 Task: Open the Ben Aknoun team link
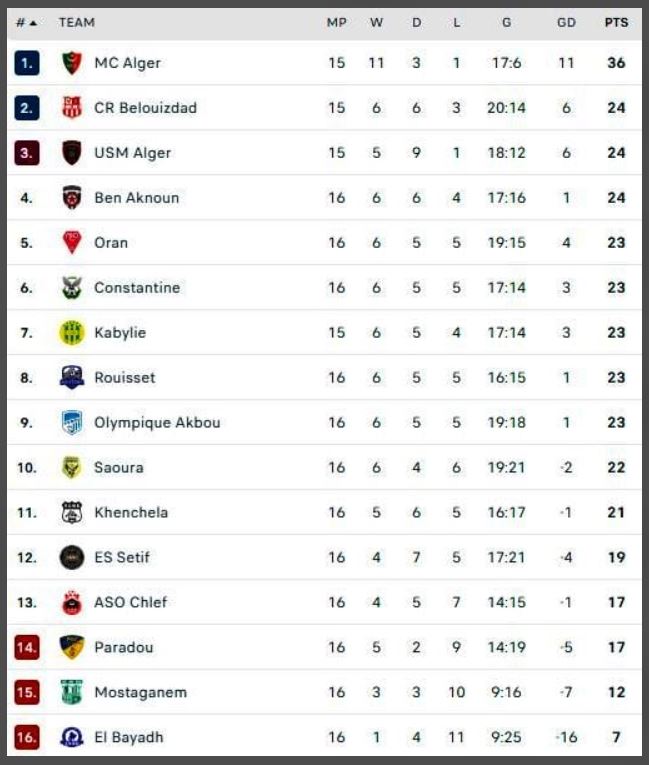[136, 198]
